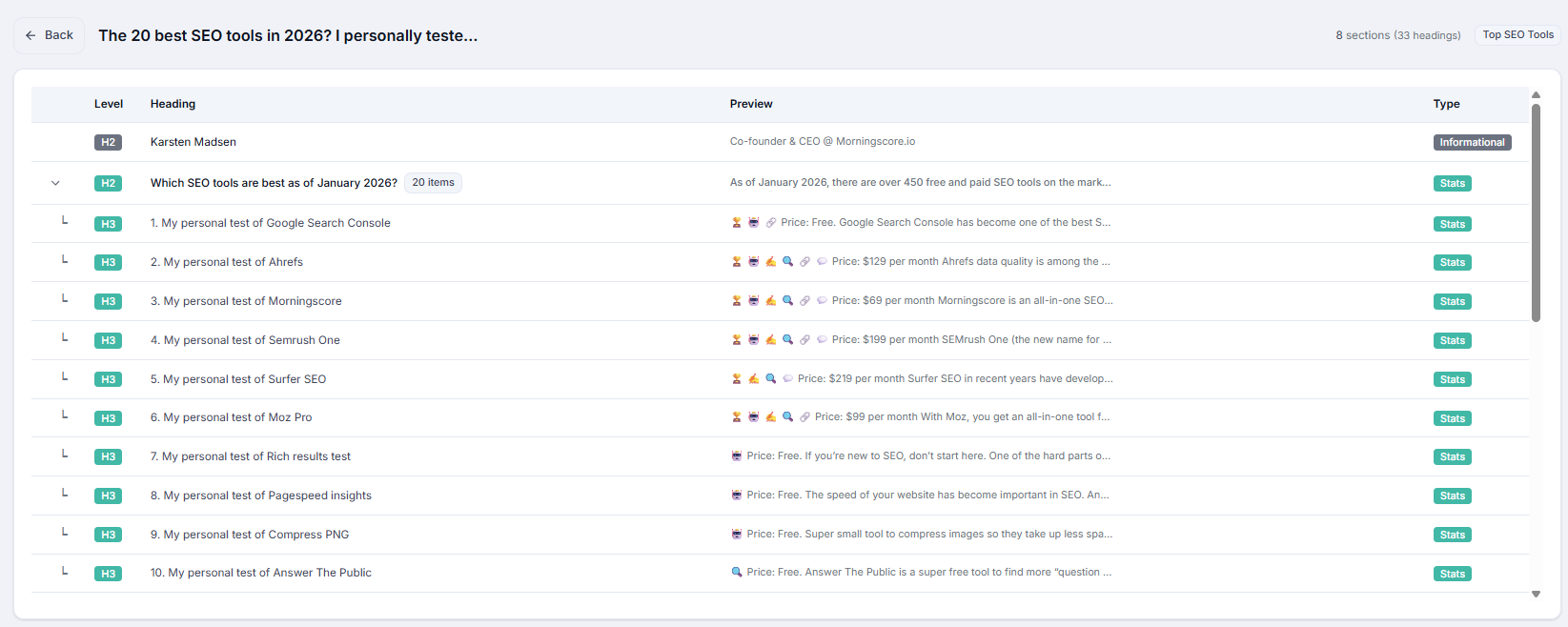Select heading '3. My personal test of Morningscore'
Screen dimensions: 1568x627
pos(246,301)
